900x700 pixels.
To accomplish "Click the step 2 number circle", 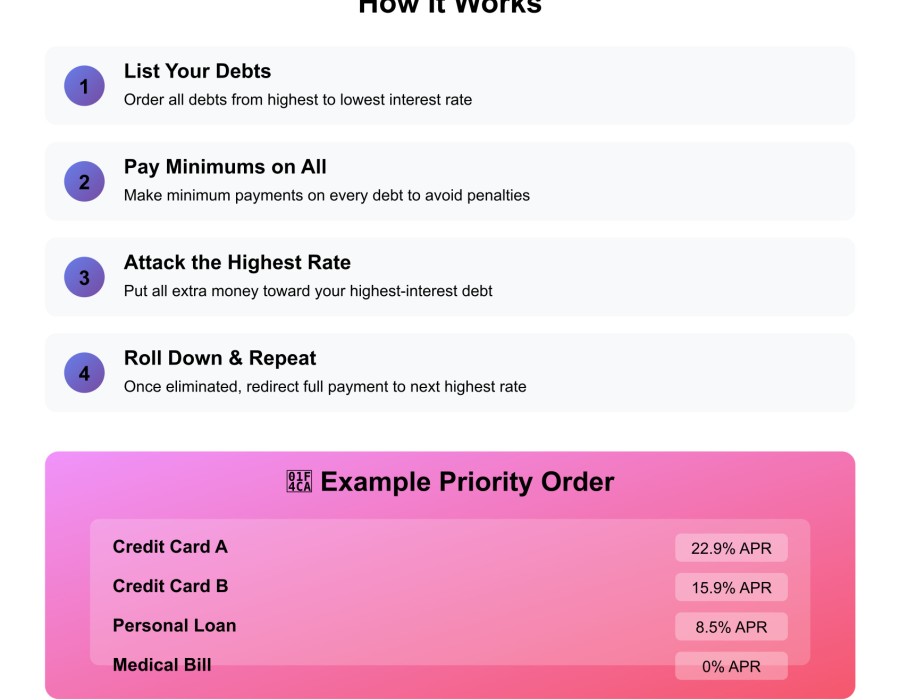I will [x=84, y=182].
